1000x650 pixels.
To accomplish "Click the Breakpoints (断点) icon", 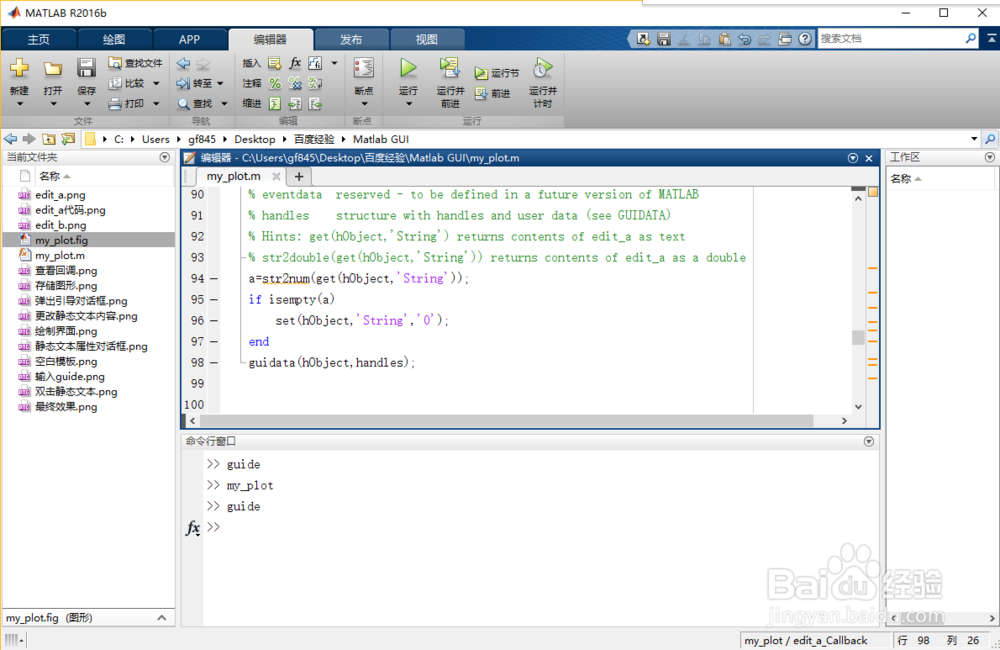I will click(364, 68).
